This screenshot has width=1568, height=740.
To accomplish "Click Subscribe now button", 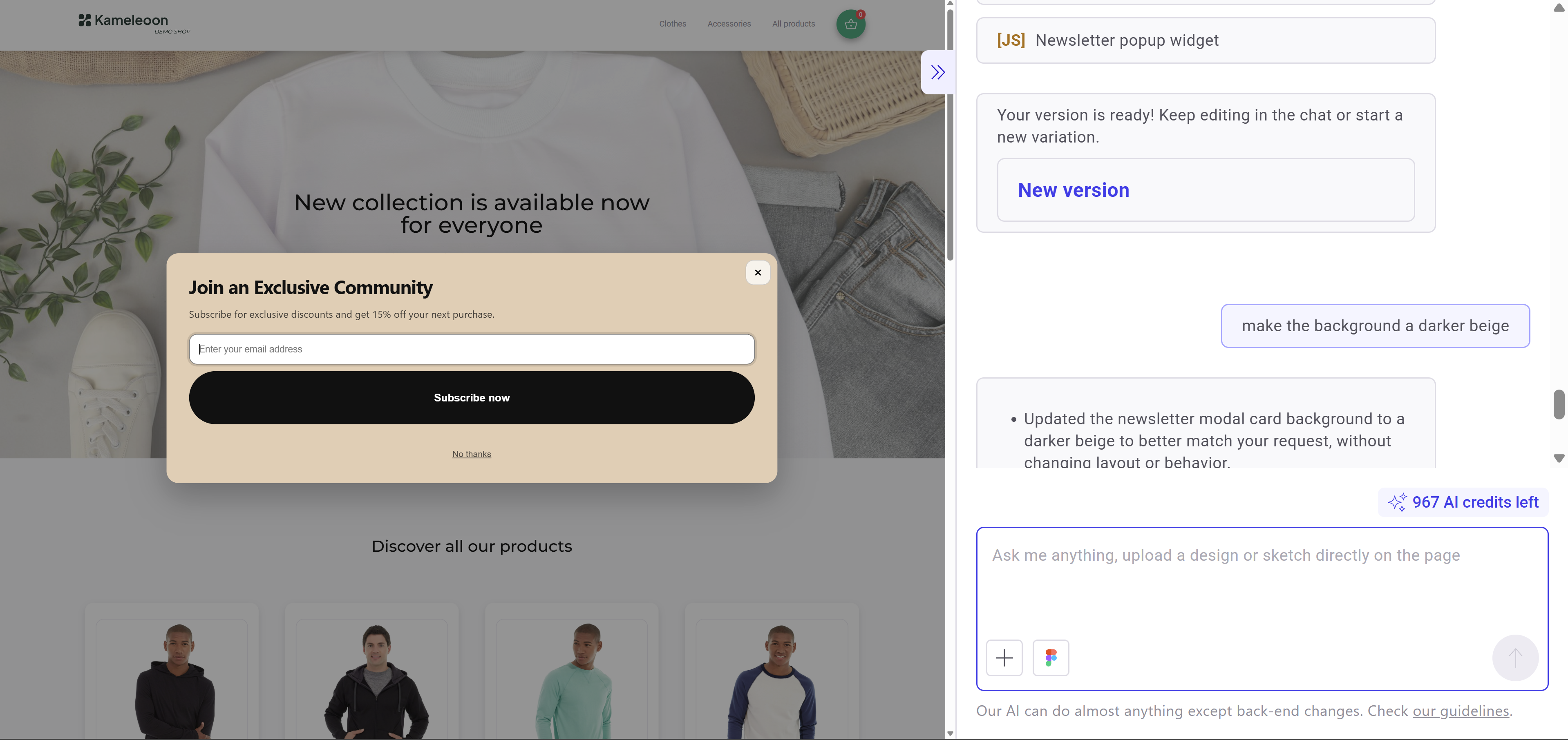I will click(x=471, y=398).
